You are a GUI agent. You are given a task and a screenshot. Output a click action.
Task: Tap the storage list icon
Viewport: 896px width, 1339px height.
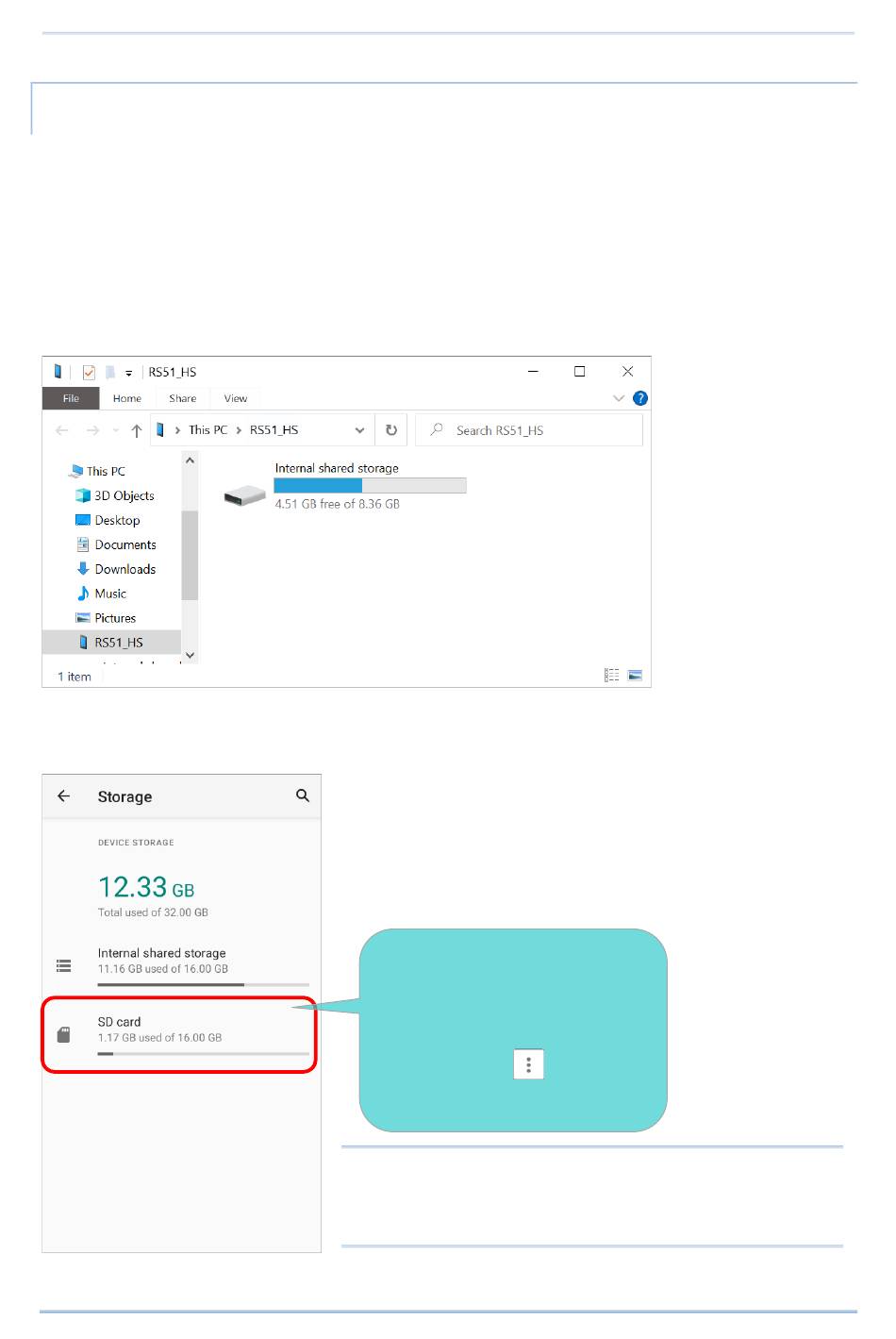coord(64,965)
